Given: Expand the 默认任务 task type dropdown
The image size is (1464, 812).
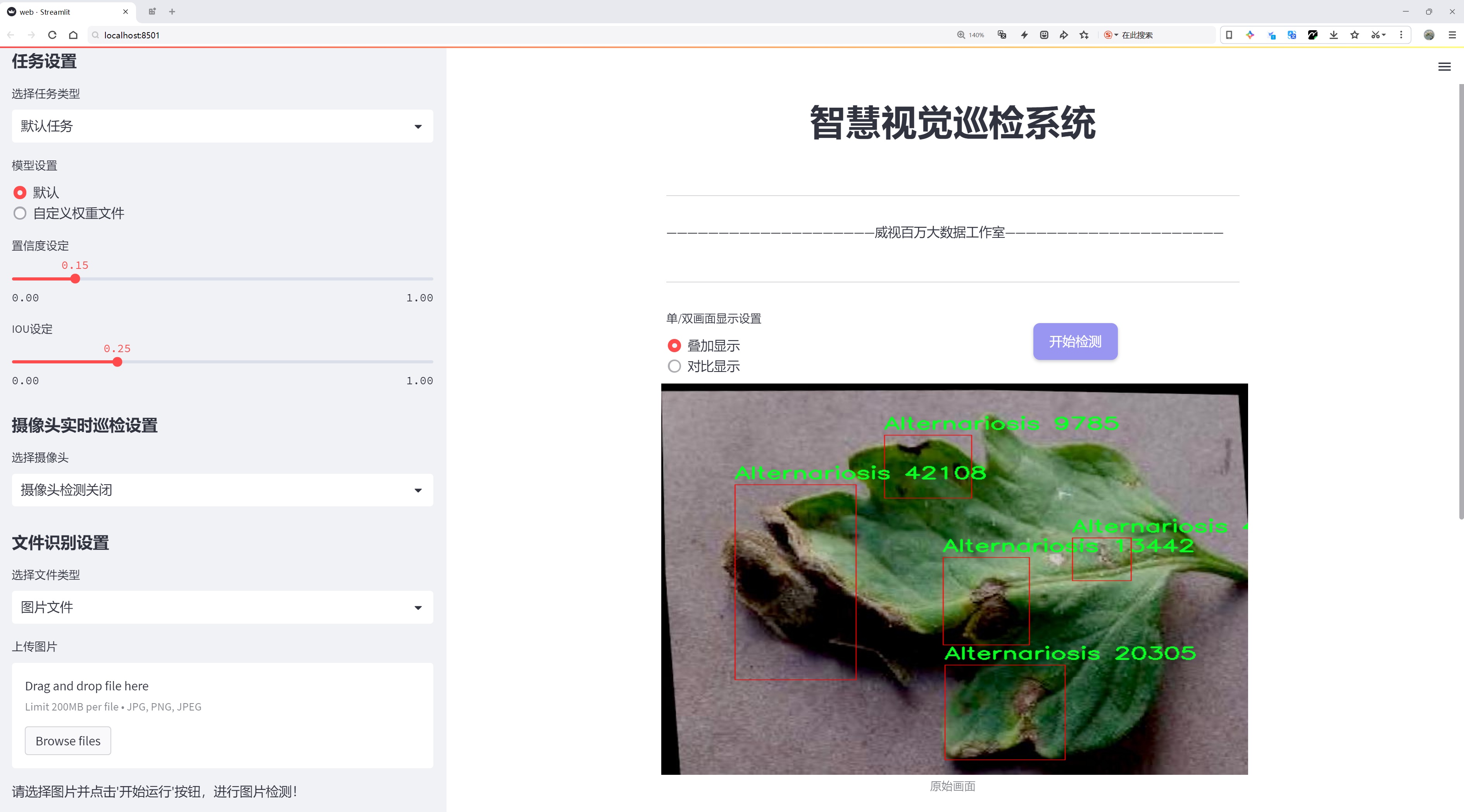Looking at the screenshot, I should (222, 126).
